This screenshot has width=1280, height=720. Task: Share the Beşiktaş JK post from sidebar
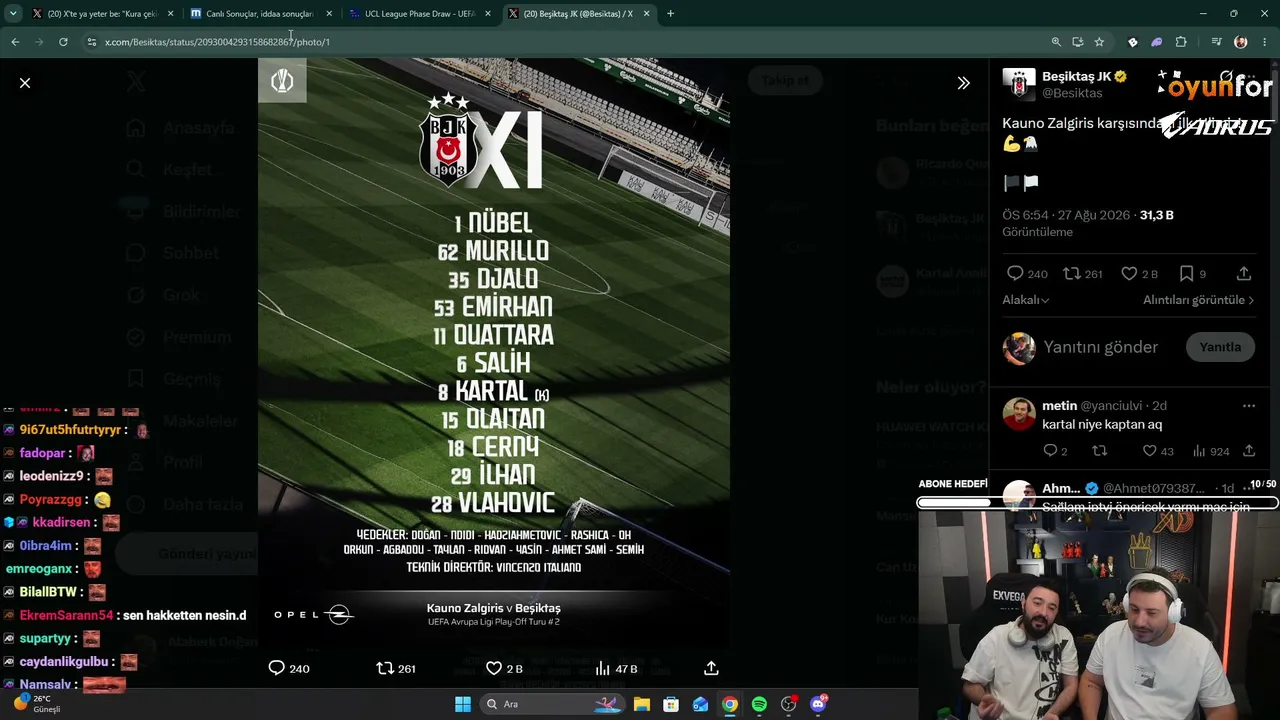[1244, 274]
